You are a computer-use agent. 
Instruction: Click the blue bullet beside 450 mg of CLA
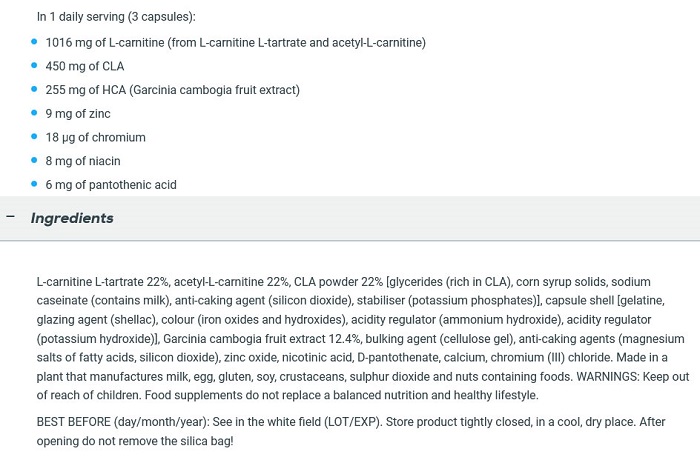34,66
